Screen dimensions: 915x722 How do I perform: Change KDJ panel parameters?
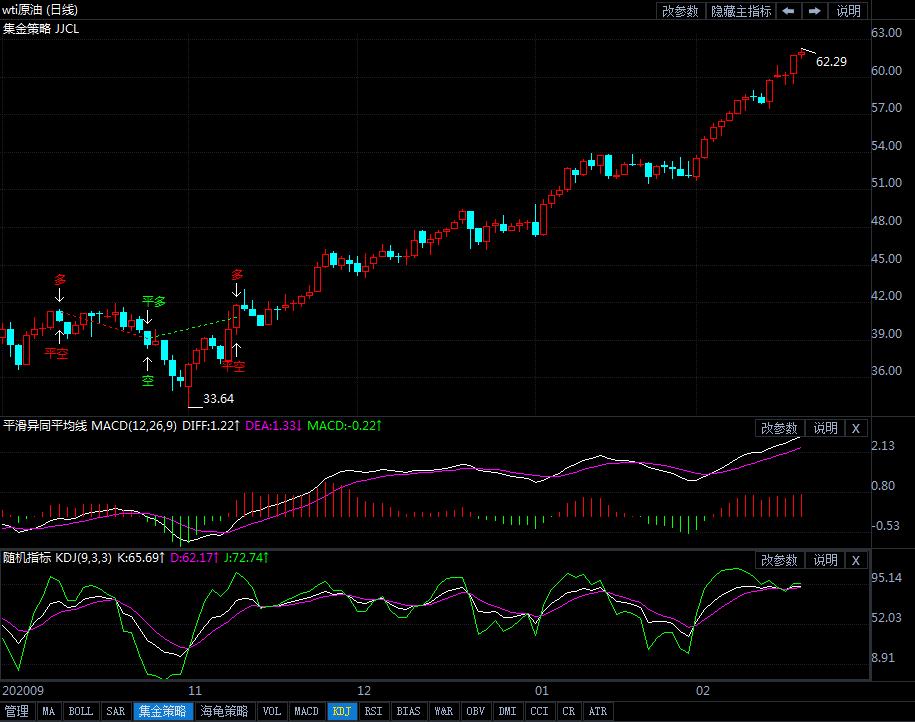(779, 560)
